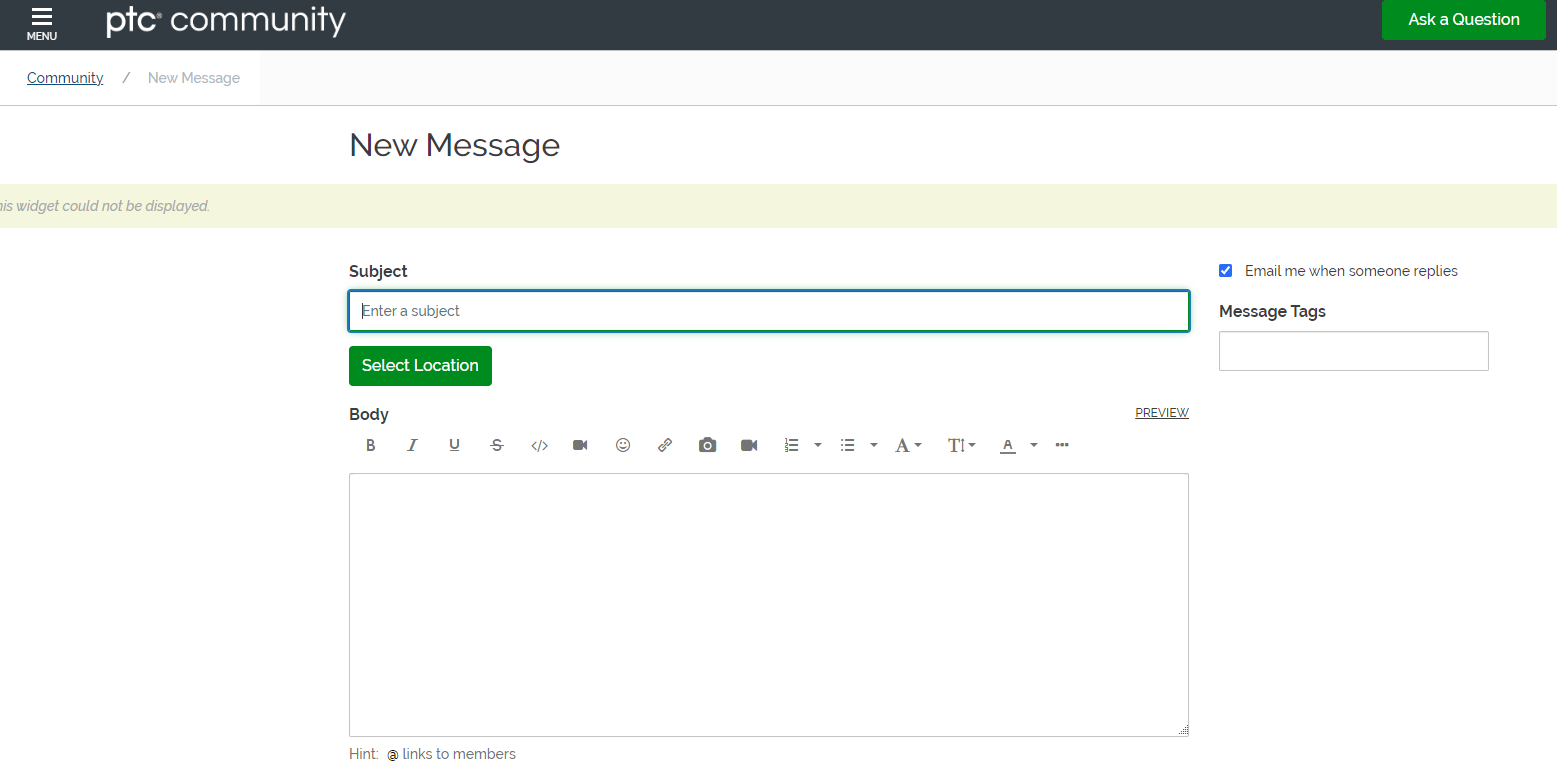This screenshot has width=1557, height=774.
Task: Expand the more formatting options menu
Action: pyautogui.click(x=1061, y=445)
